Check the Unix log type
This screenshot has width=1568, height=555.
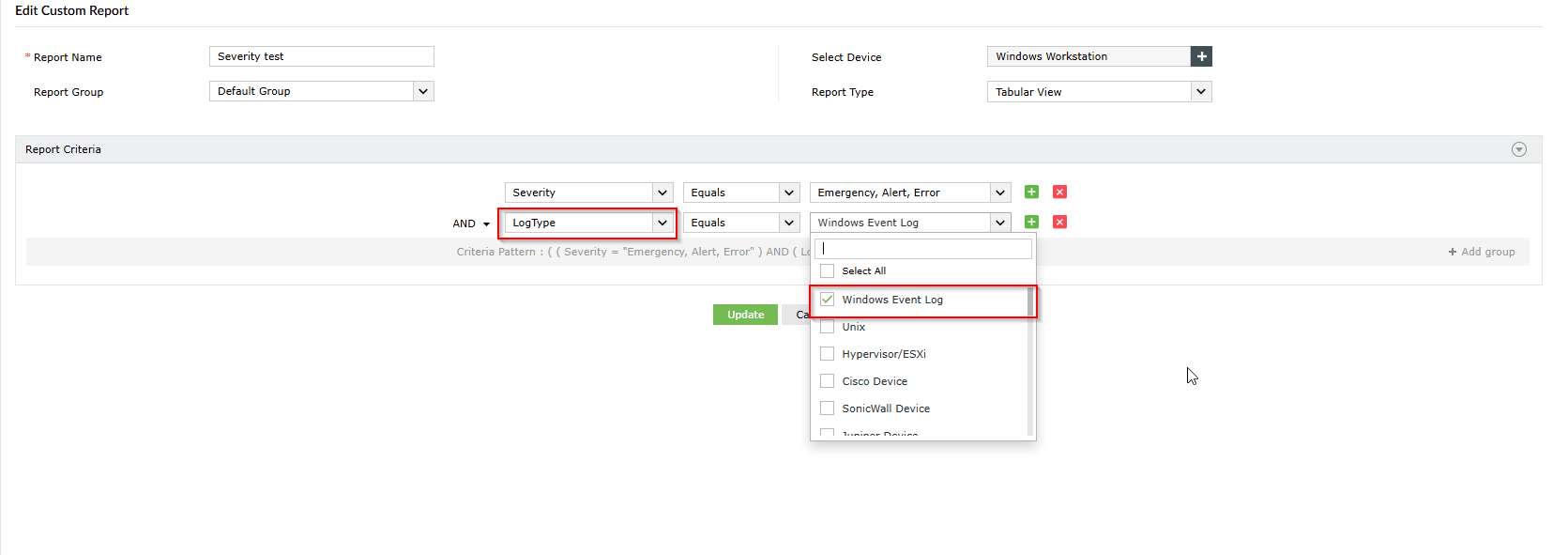click(827, 327)
